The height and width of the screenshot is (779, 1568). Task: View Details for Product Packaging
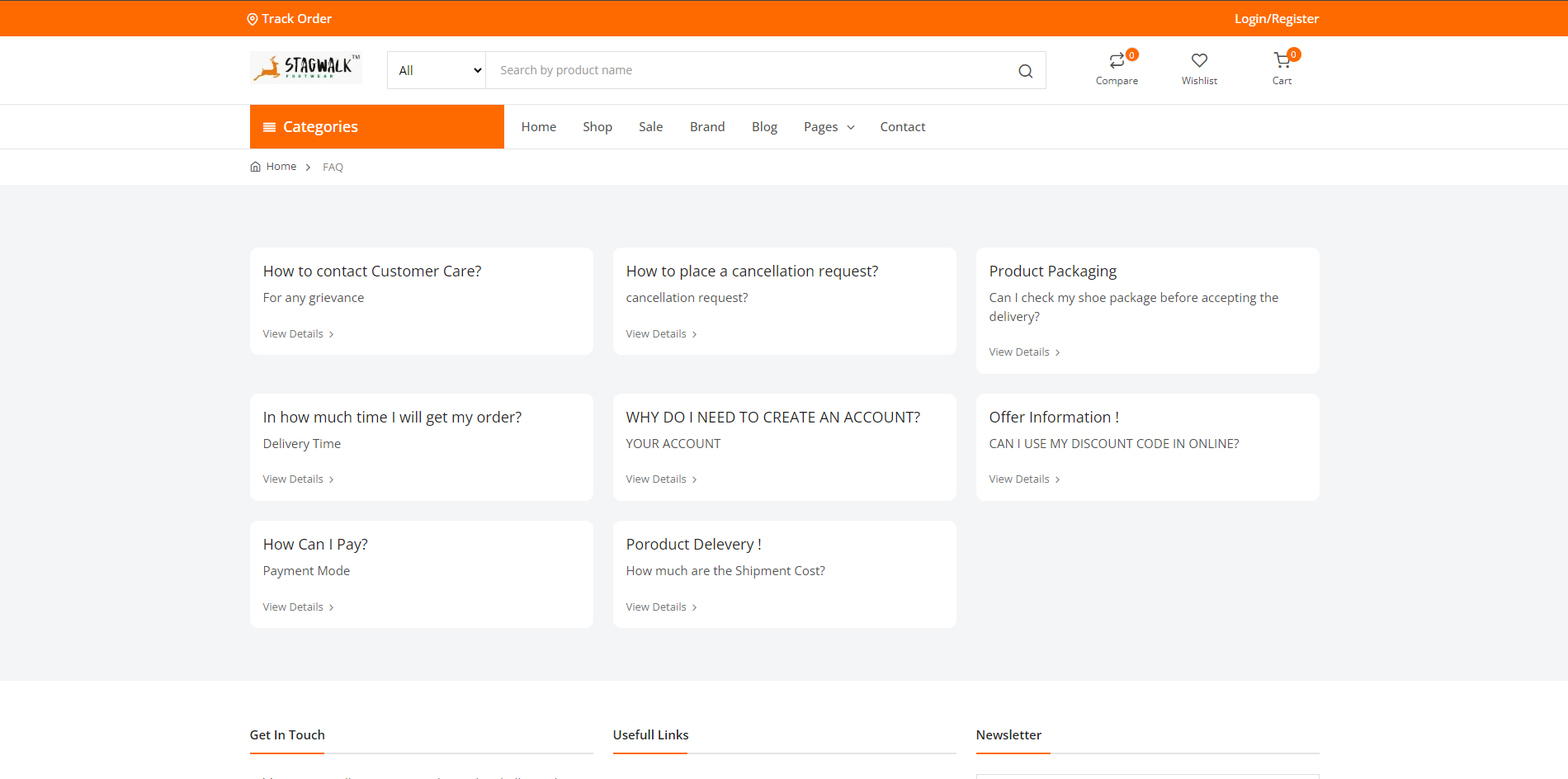point(1024,352)
